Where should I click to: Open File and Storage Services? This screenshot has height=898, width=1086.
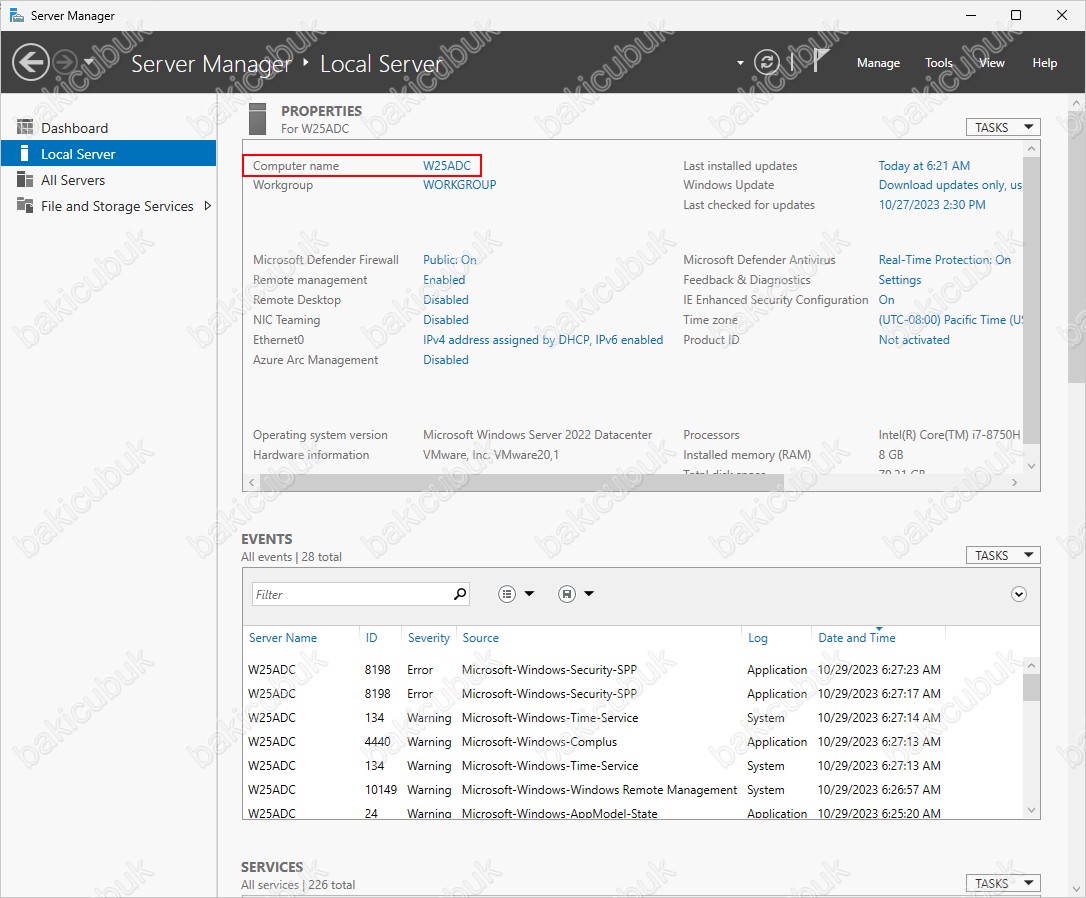(117, 206)
